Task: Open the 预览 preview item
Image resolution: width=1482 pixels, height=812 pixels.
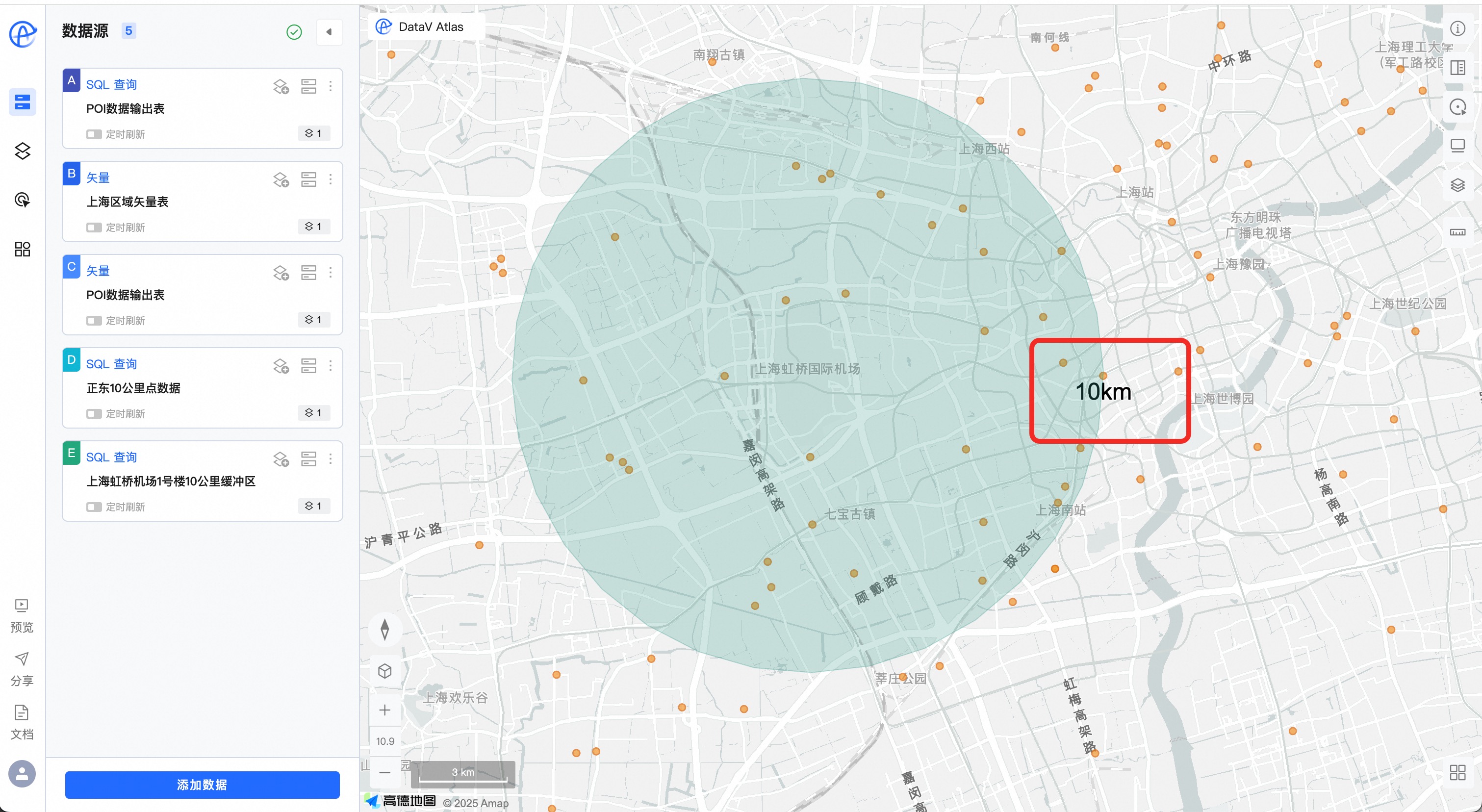Action: pos(22,614)
